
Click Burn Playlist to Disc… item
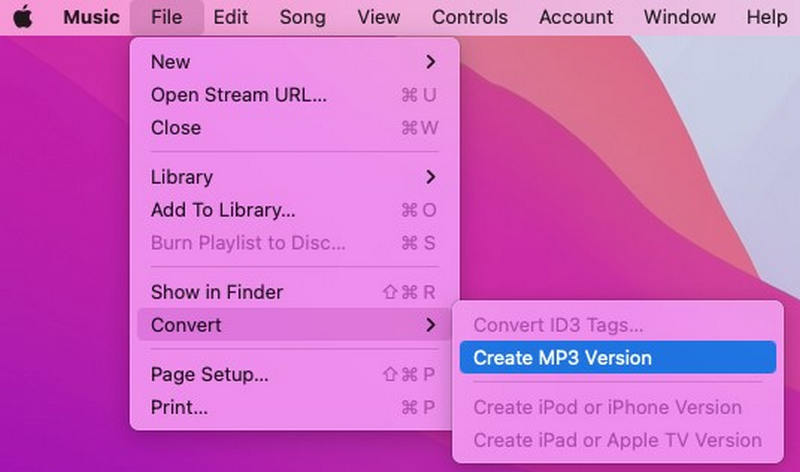[x=294, y=243]
